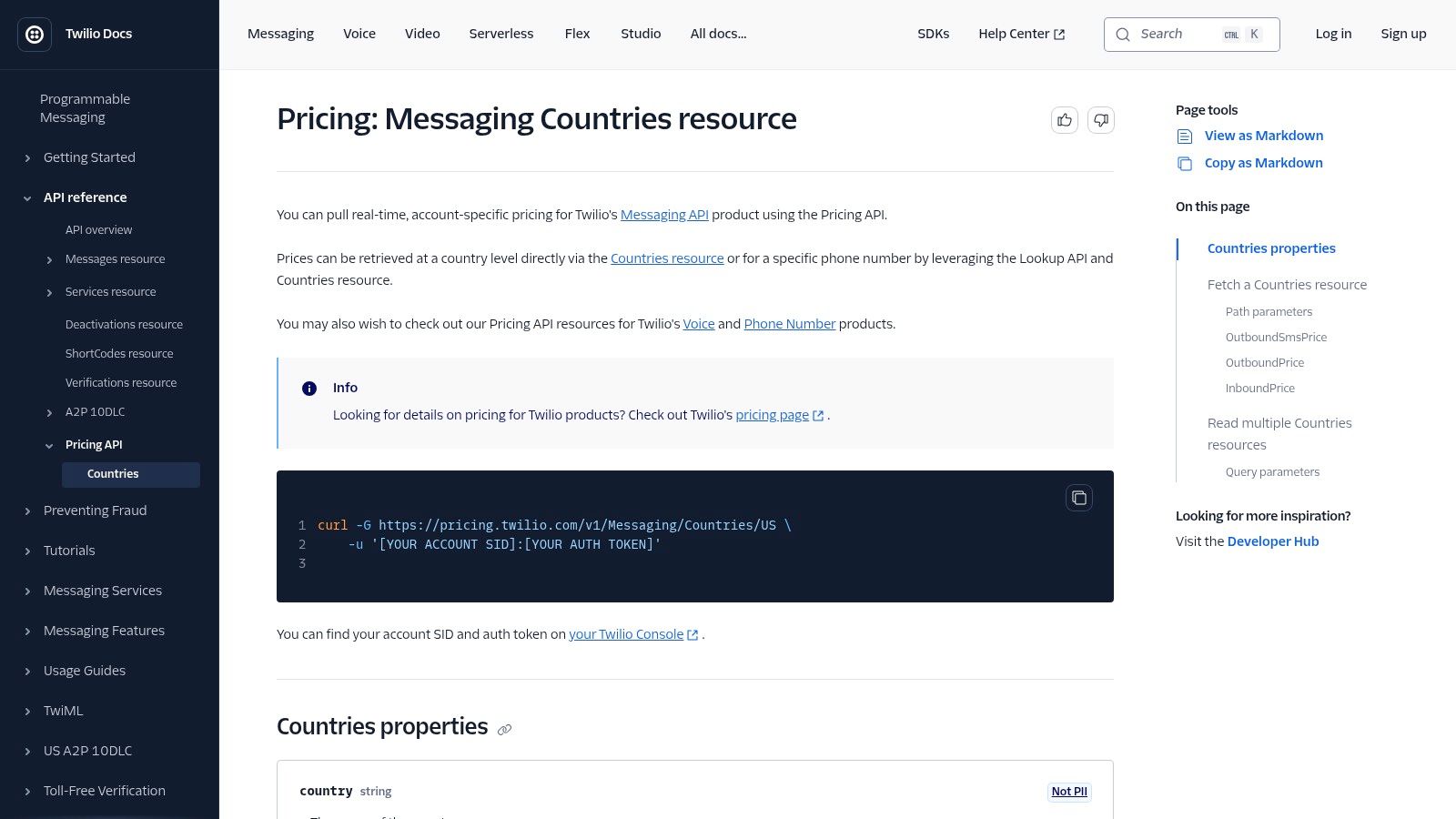Expand the Messages resource item
The width and height of the screenshot is (1456, 819).
click(x=49, y=260)
